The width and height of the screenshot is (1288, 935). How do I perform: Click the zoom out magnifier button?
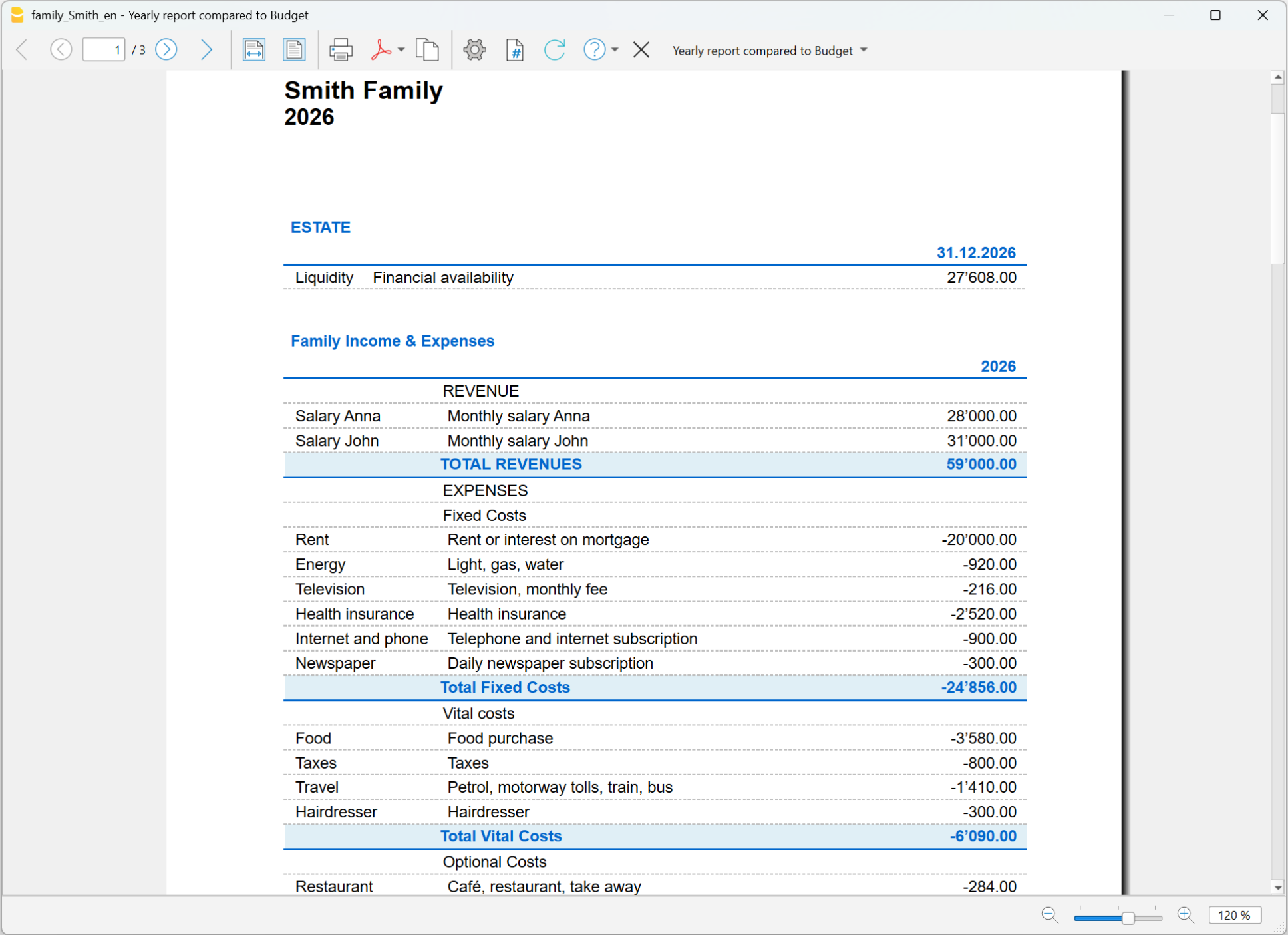[x=1050, y=915]
